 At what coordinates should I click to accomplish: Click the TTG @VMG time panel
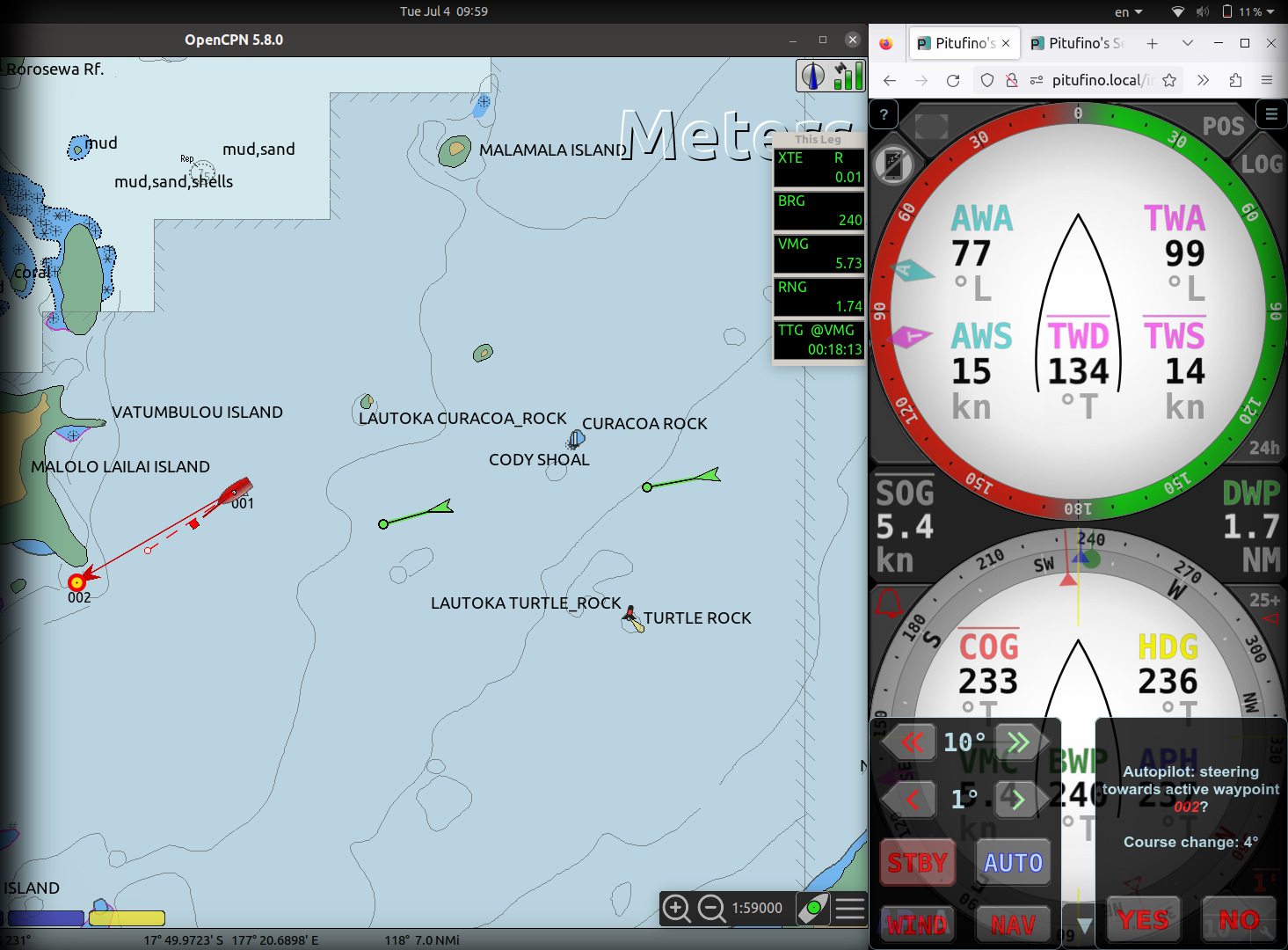click(819, 340)
